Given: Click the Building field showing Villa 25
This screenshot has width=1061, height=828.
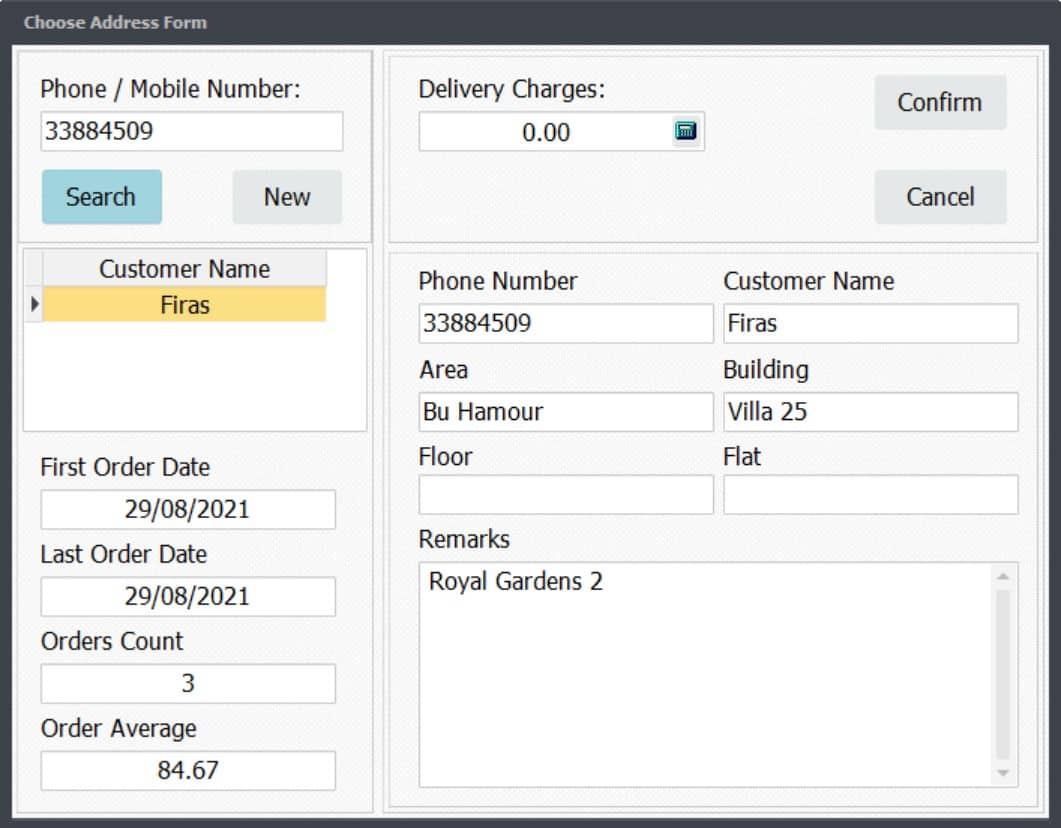Looking at the screenshot, I should point(870,411).
